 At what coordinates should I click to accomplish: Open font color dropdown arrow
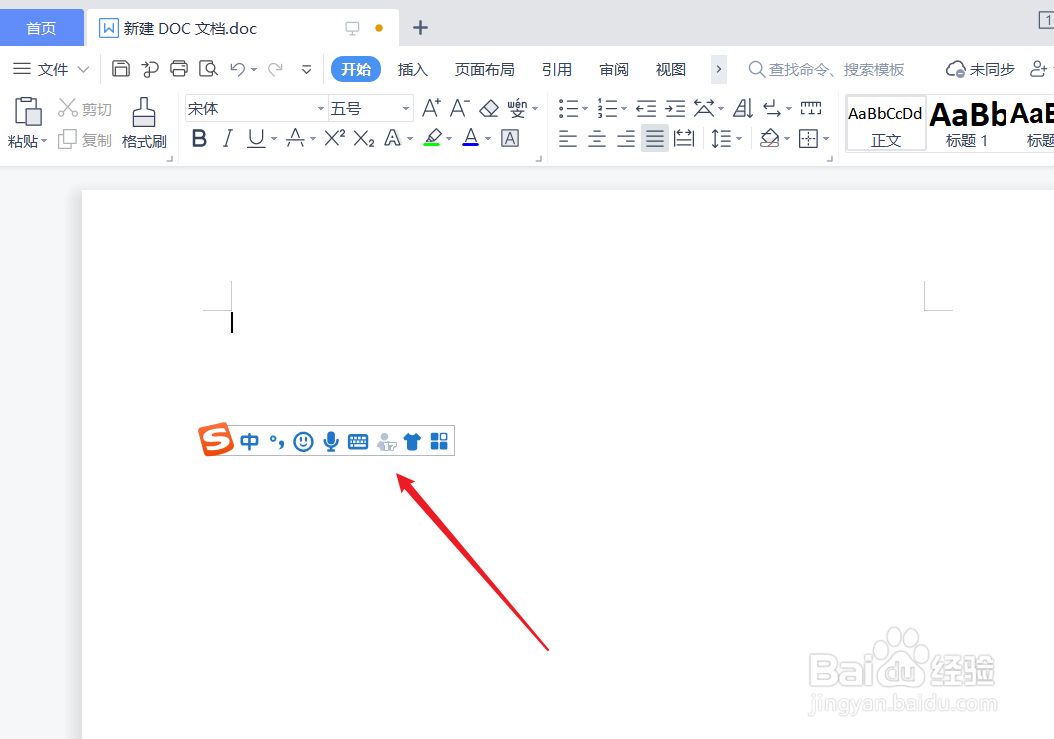[488, 139]
